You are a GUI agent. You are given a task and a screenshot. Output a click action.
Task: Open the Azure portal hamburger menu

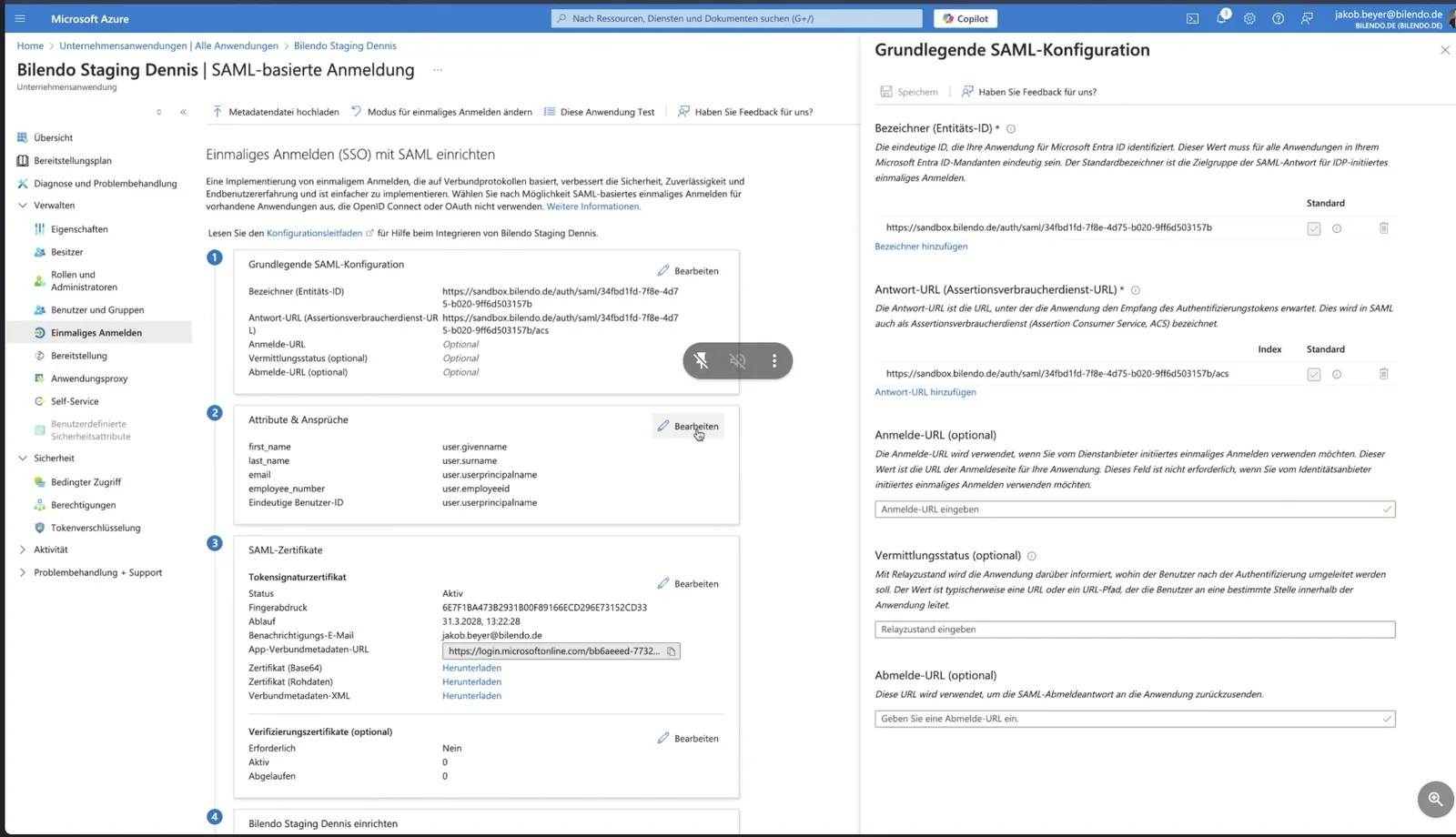(20, 18)
